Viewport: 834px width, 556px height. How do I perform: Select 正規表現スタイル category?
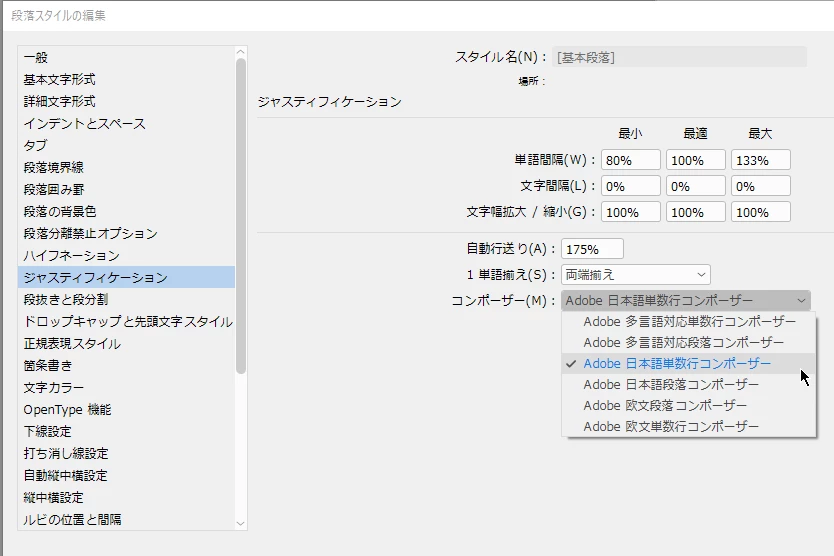pyautogui.click(x=126, y=343)
